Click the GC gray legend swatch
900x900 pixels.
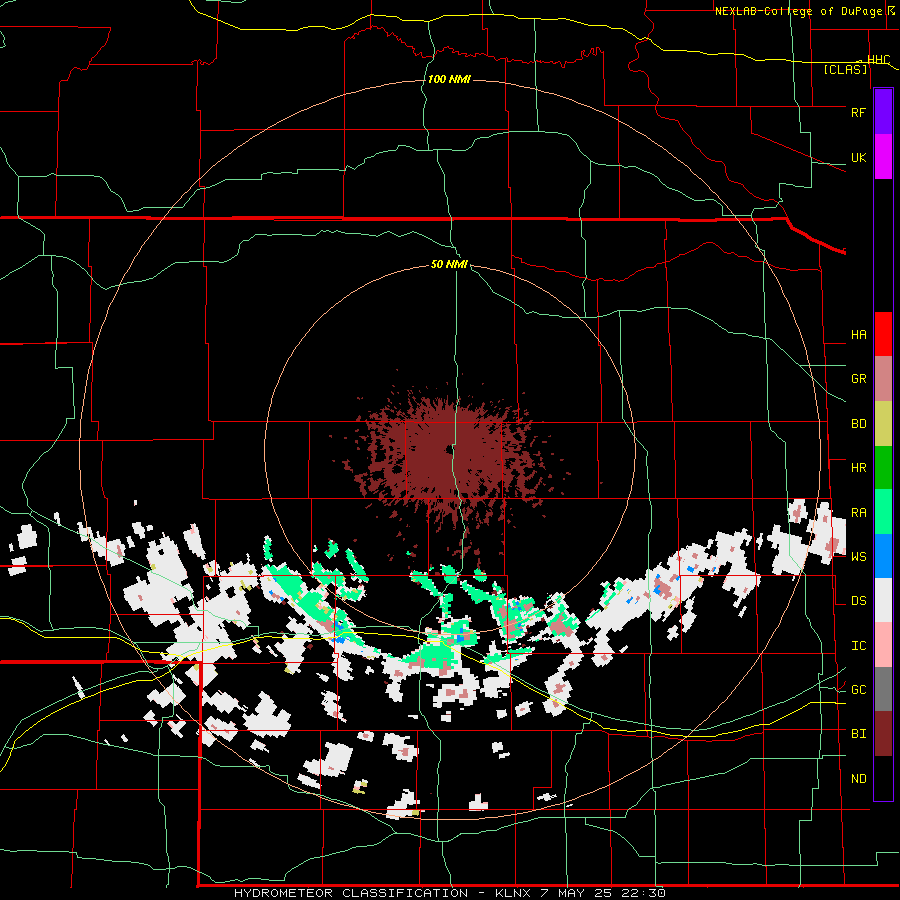pyautogui.click(x=883, y=689)
